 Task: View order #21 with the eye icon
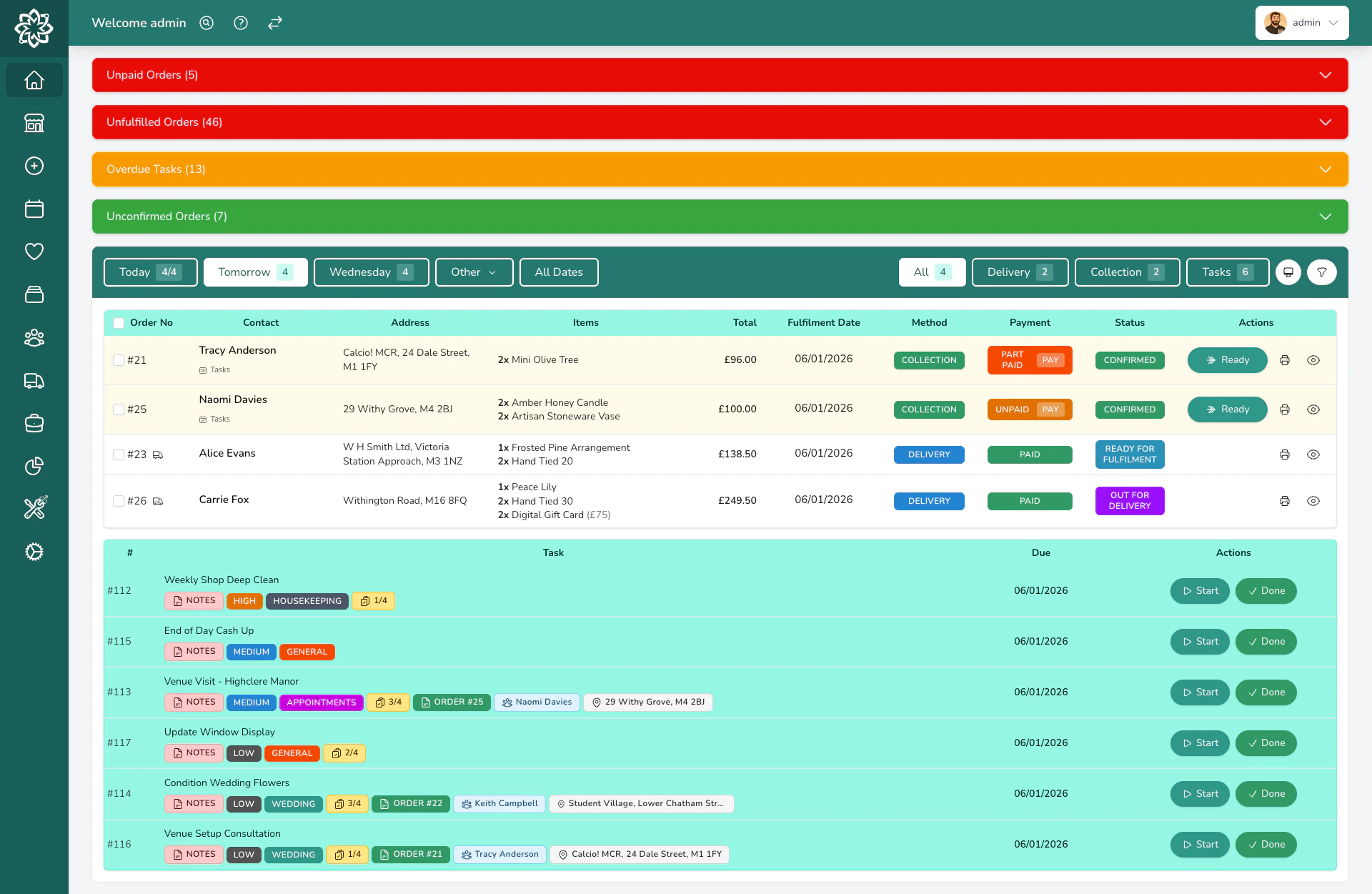coord(1315,360)
